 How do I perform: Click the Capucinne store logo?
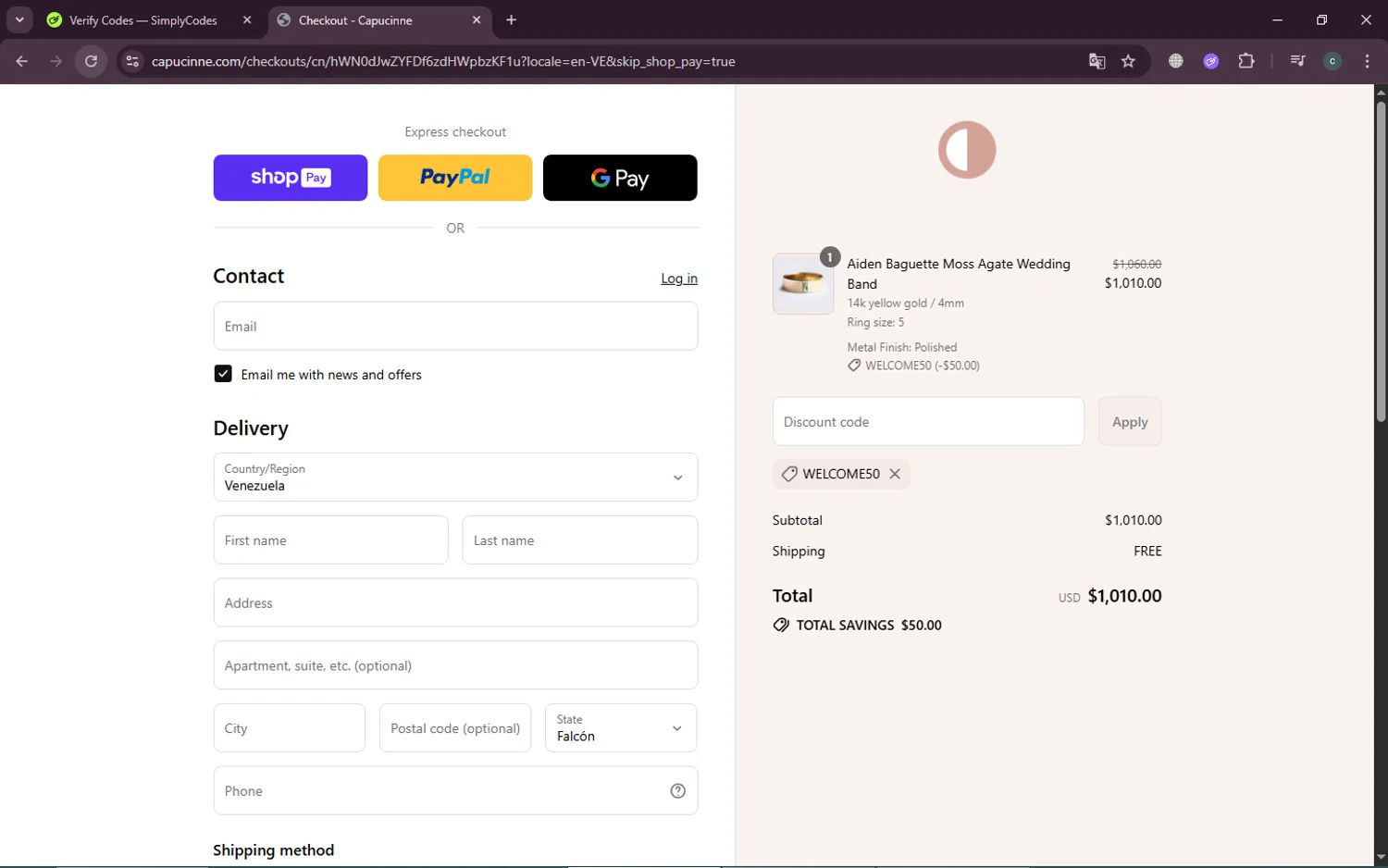tap(967, 150)
